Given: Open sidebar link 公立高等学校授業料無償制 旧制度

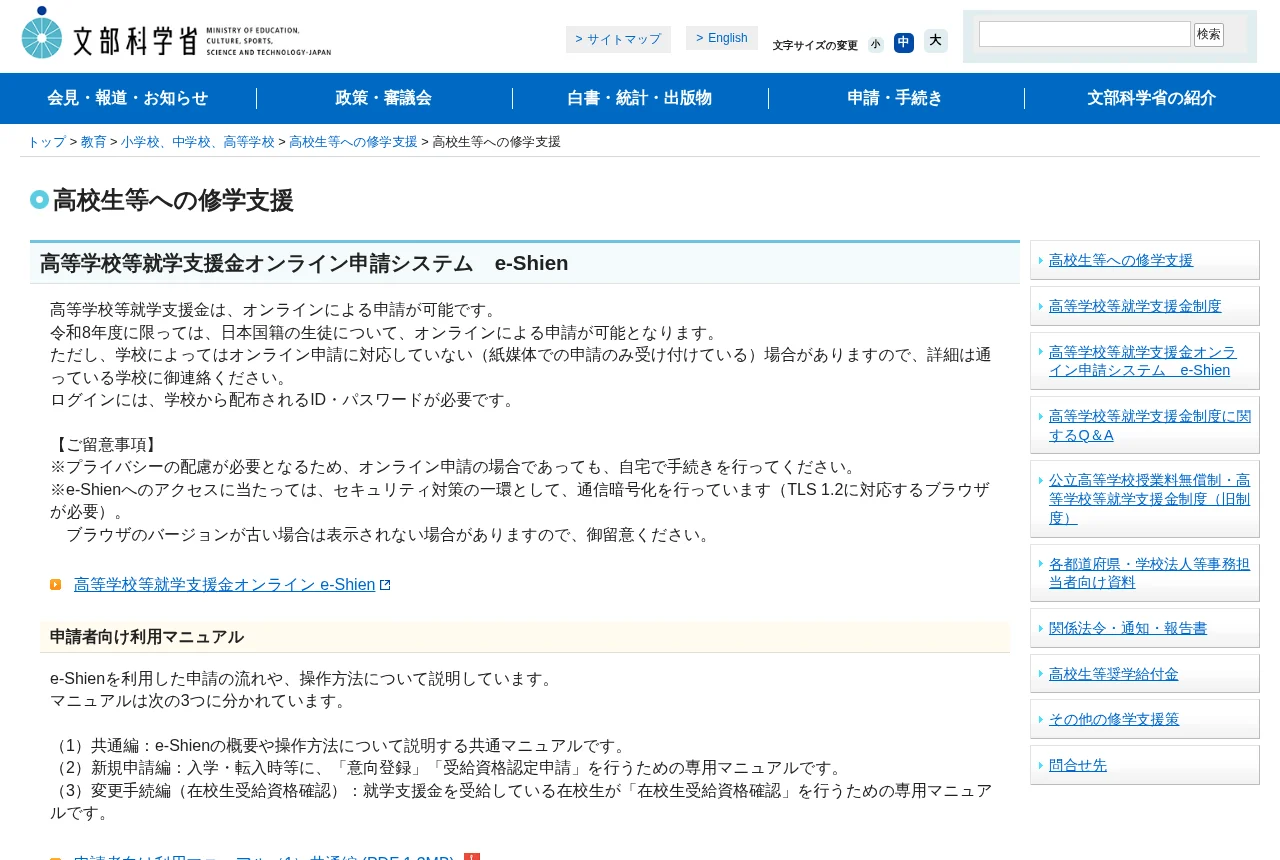Looking at the screenshot, I should pos(1150,499).
